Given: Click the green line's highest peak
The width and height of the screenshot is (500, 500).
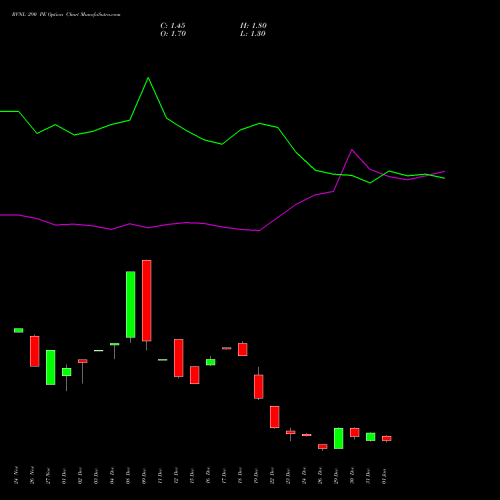Looking at the screenshot, I should pyautogui.click(x=148, y=78).
